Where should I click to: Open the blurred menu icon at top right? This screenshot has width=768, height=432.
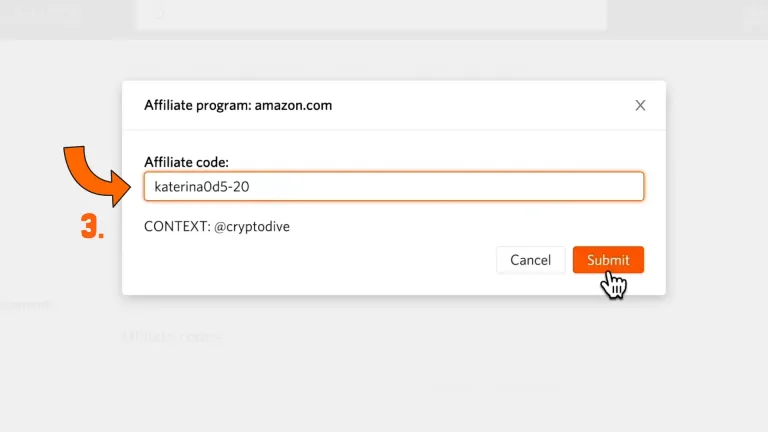[752, 15]
